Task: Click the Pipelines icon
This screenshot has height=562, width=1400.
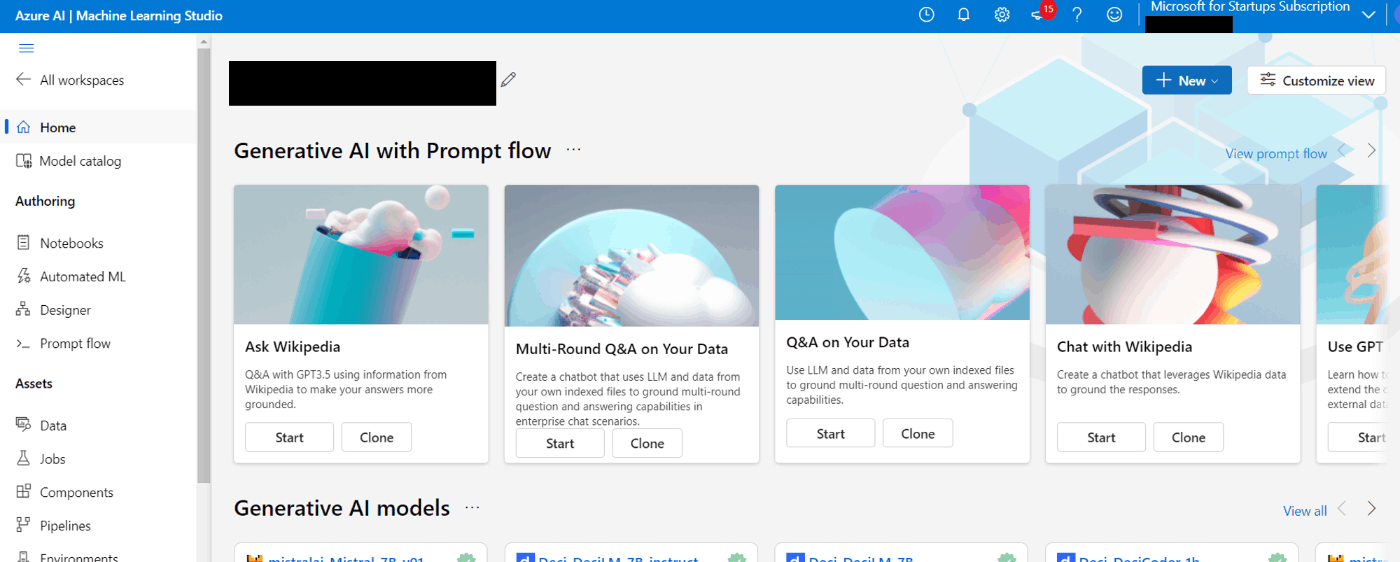Action: coord(23,525)
